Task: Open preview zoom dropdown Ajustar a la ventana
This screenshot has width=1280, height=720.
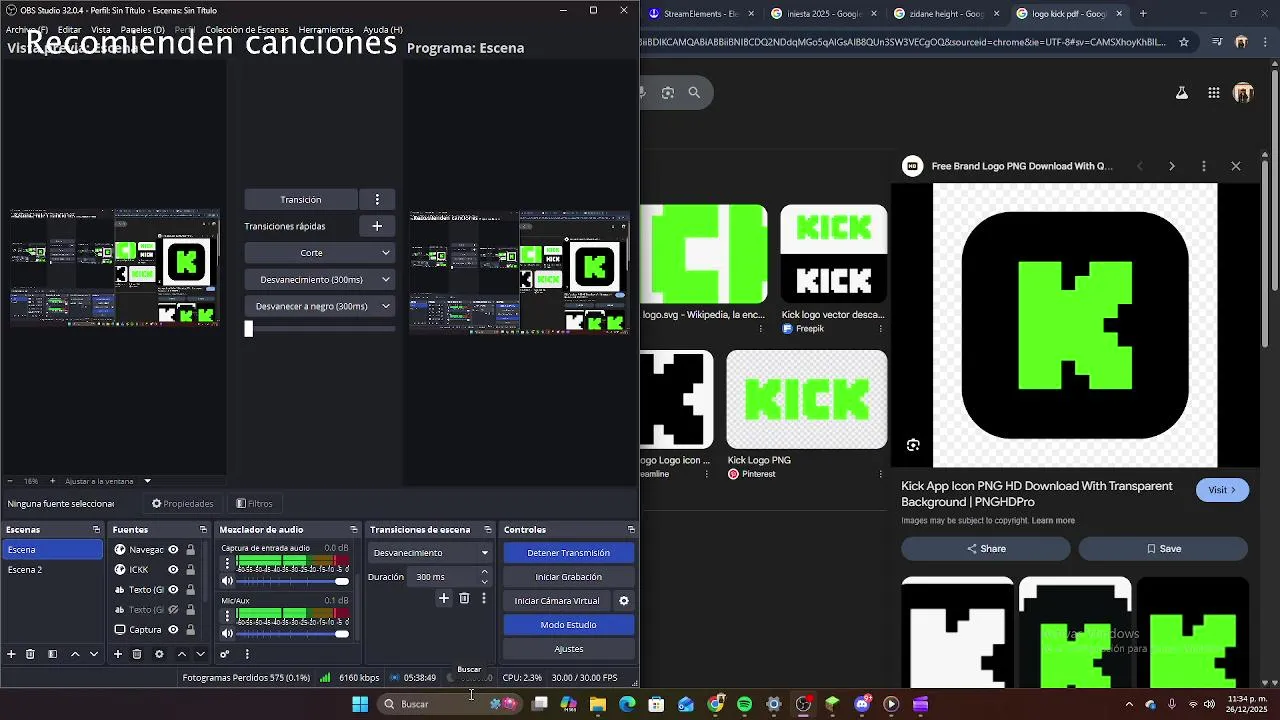Action: [x=147, y=481]
